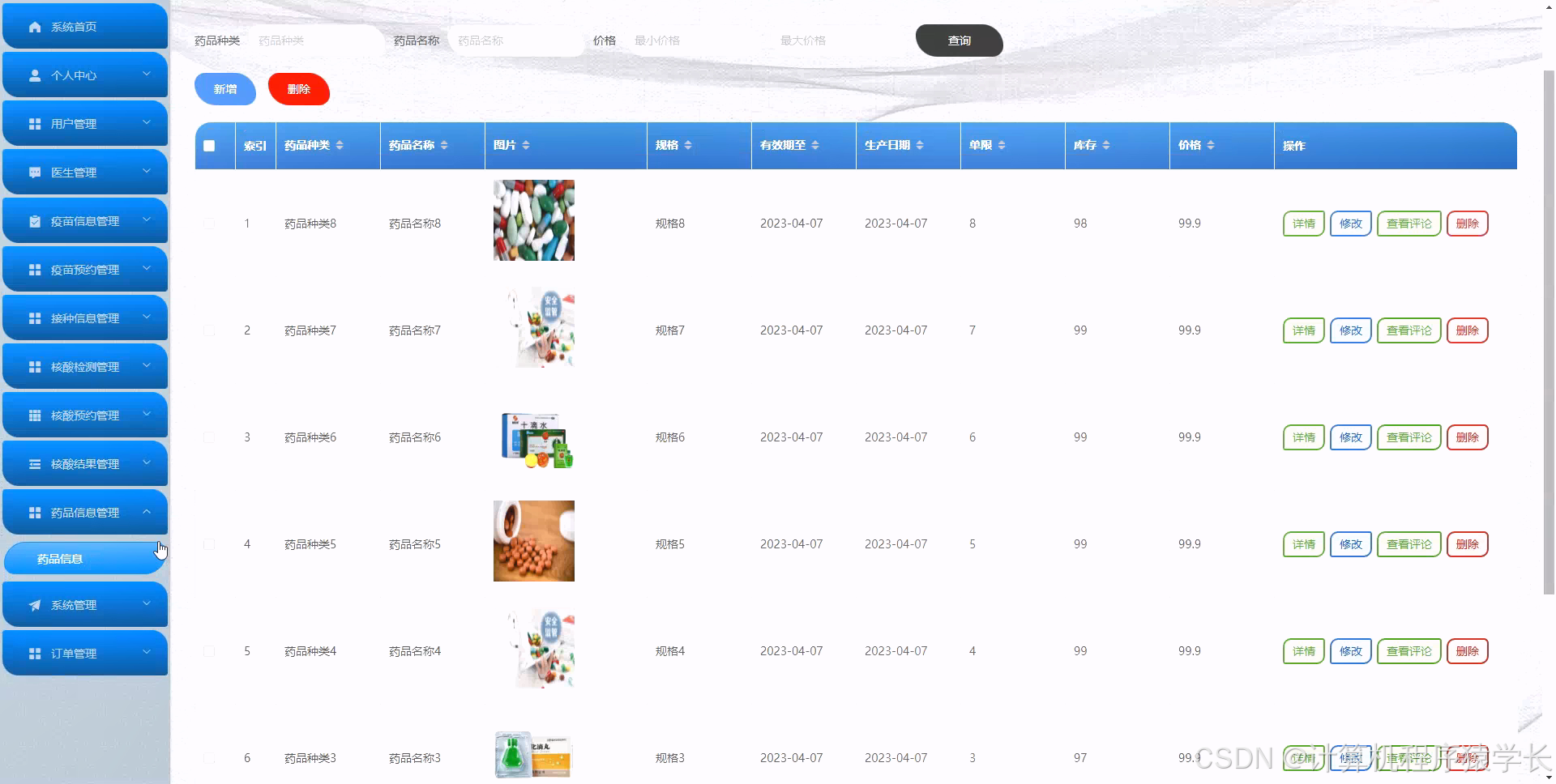This screenshot has width=1556, height=784.
Task: Select the grid icon beside 核酸检测管理
Action: click(33, 366)
